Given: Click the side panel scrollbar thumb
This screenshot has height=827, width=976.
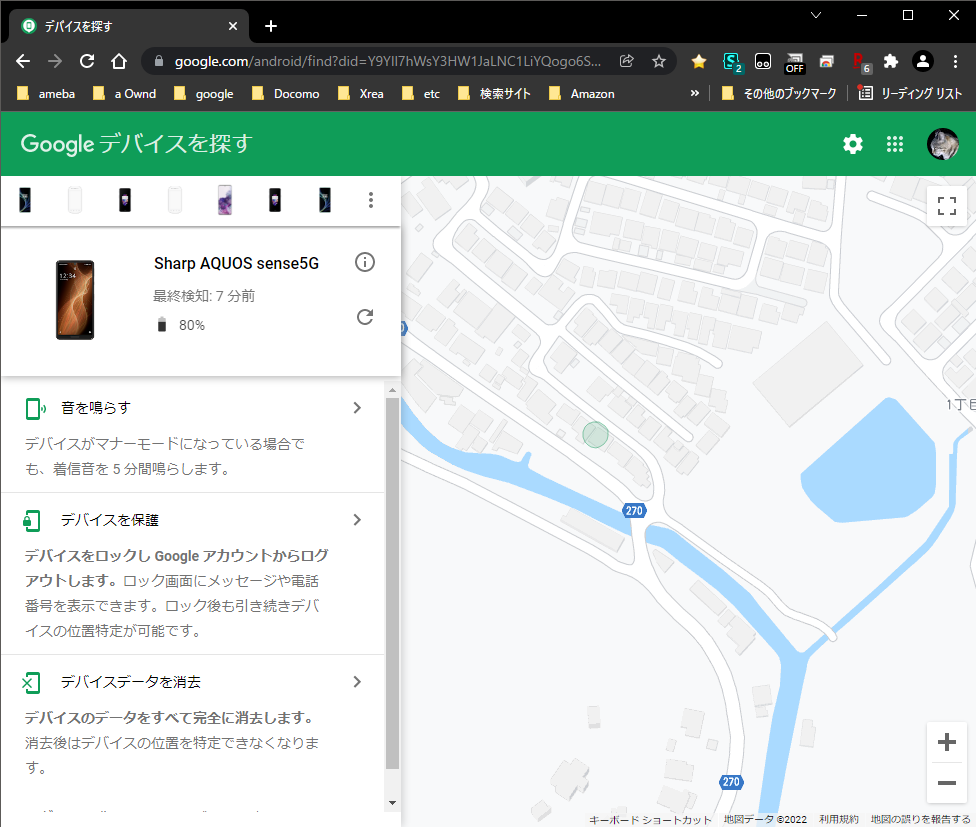Looking at the screenshot, I should [392, 583].
